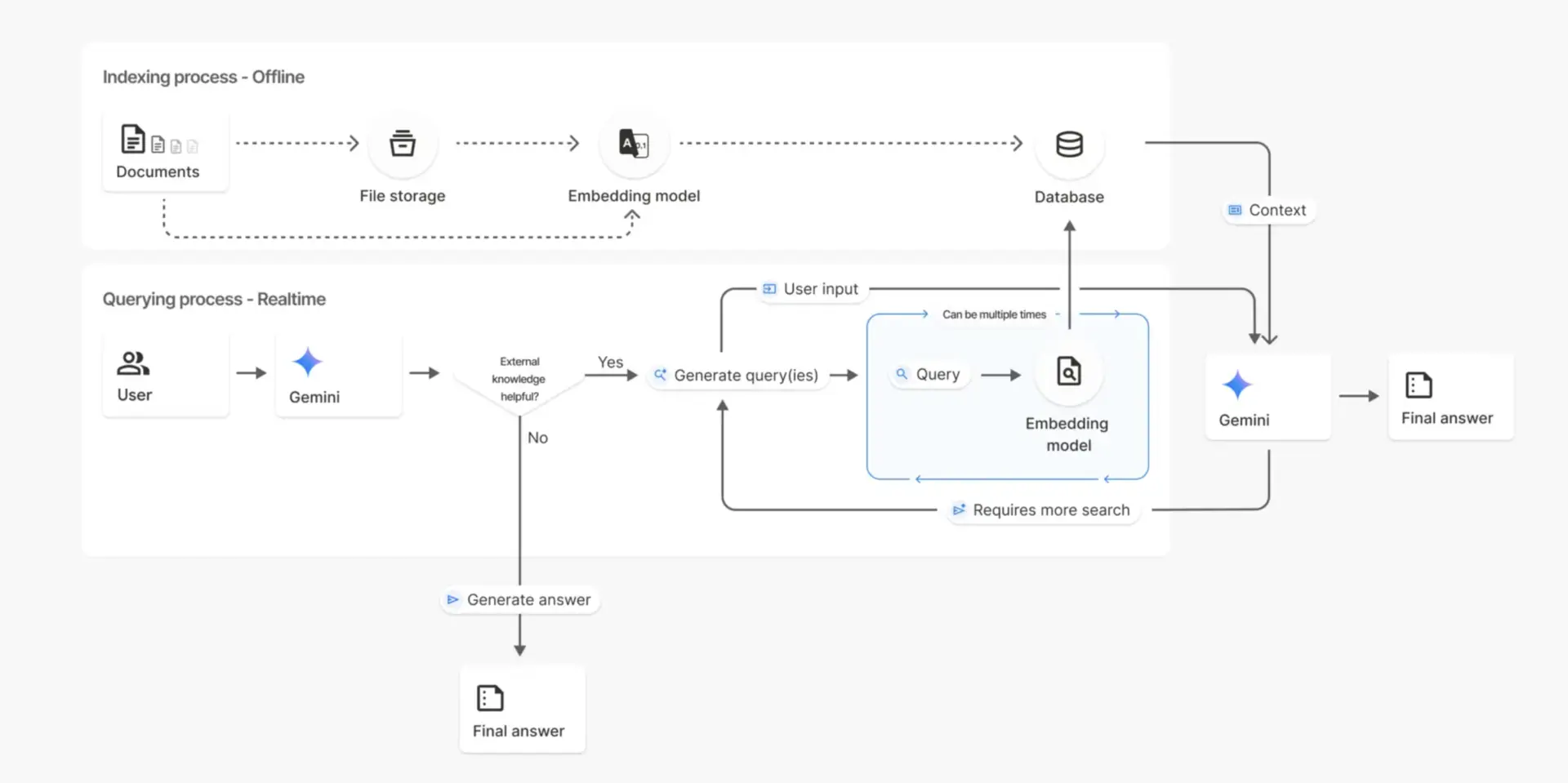Select the User icon in the querying process

[x=132, y=363]
